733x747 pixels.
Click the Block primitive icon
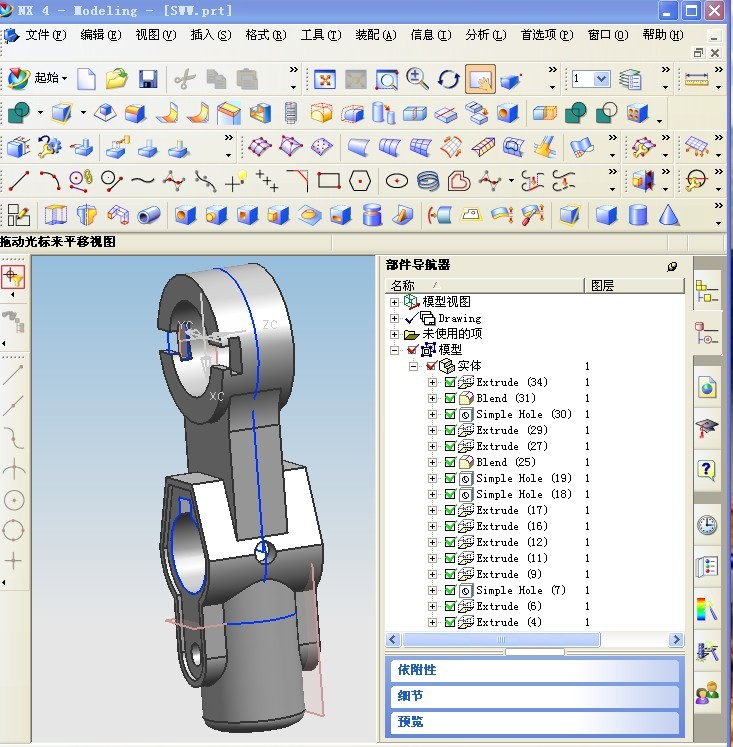(x=606, y=215)
